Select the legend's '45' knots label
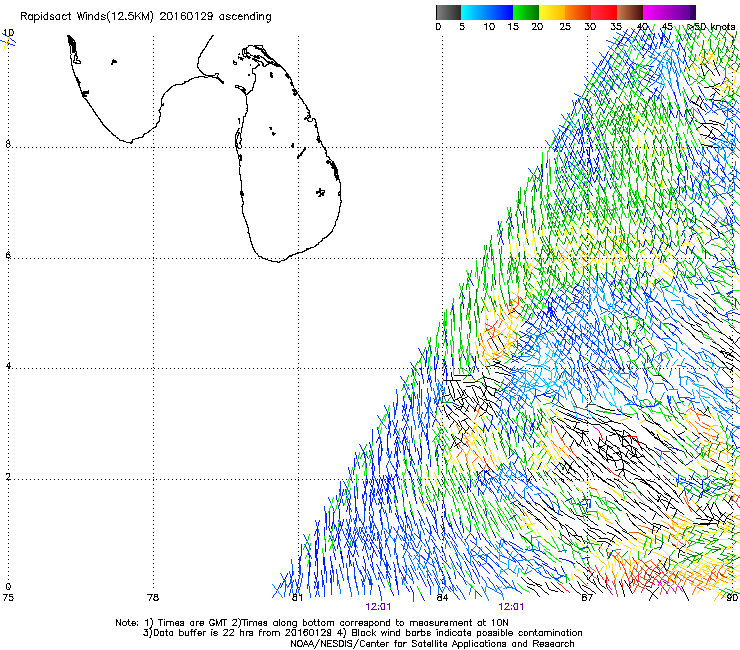 [x=667, y=27]
